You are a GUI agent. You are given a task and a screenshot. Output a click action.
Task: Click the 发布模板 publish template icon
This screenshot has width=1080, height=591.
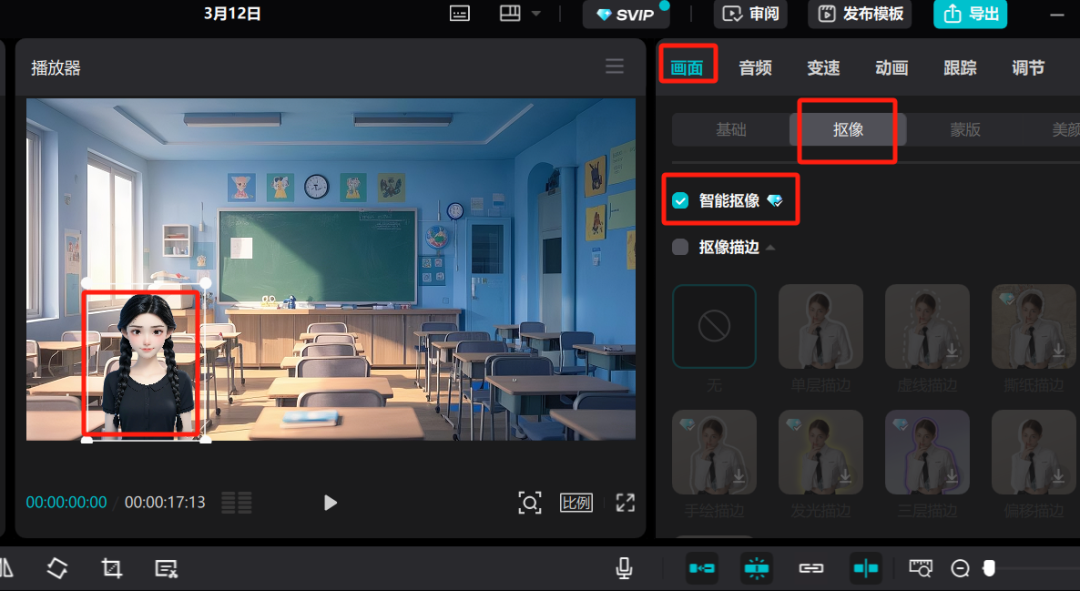click(858, 14)
